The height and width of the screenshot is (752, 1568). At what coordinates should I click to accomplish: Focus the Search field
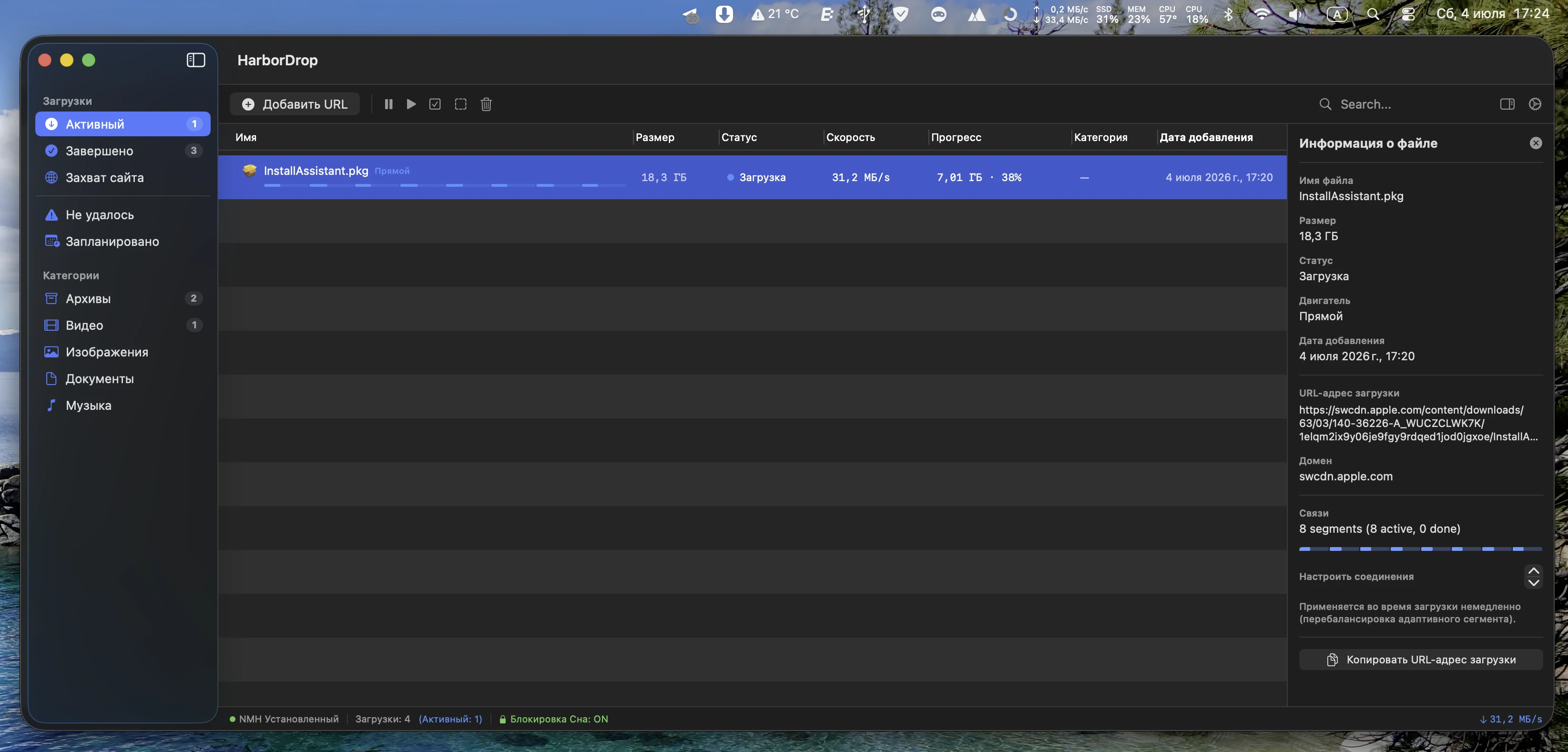pos(1400,104)
